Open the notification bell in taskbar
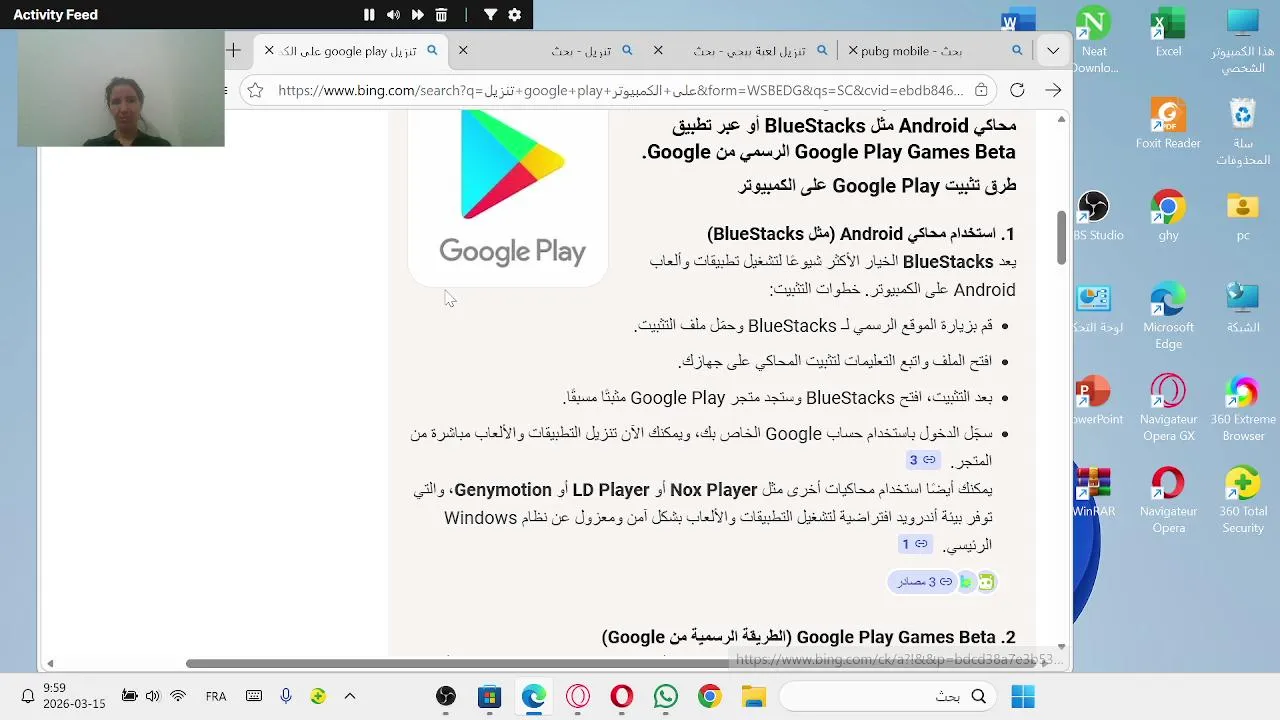Viewport: 1280px width, 720px height. click(x=28, y=696)
